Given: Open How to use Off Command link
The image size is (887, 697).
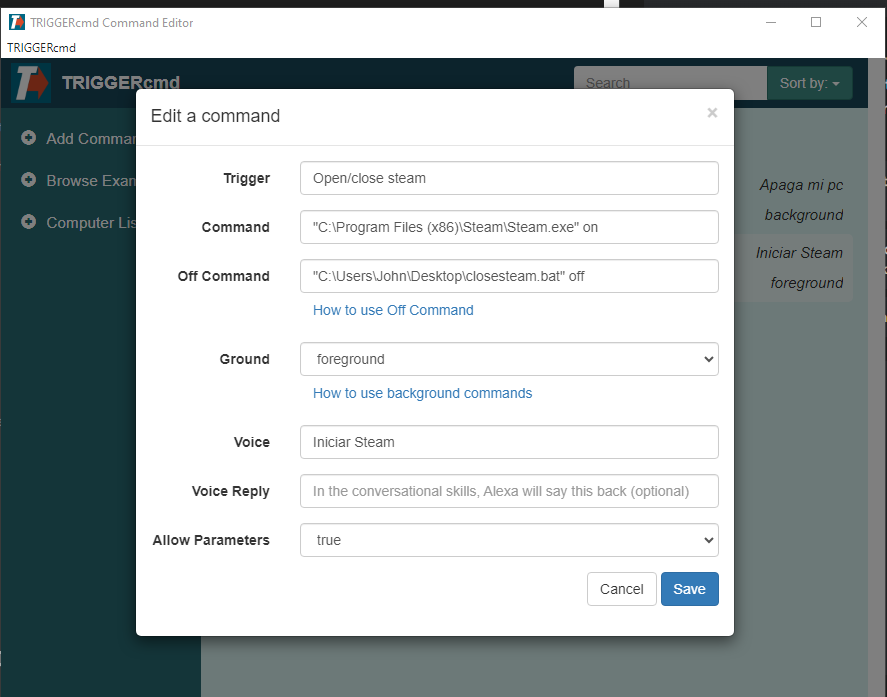Looking at the screenshot, I should tap(393, 310).
